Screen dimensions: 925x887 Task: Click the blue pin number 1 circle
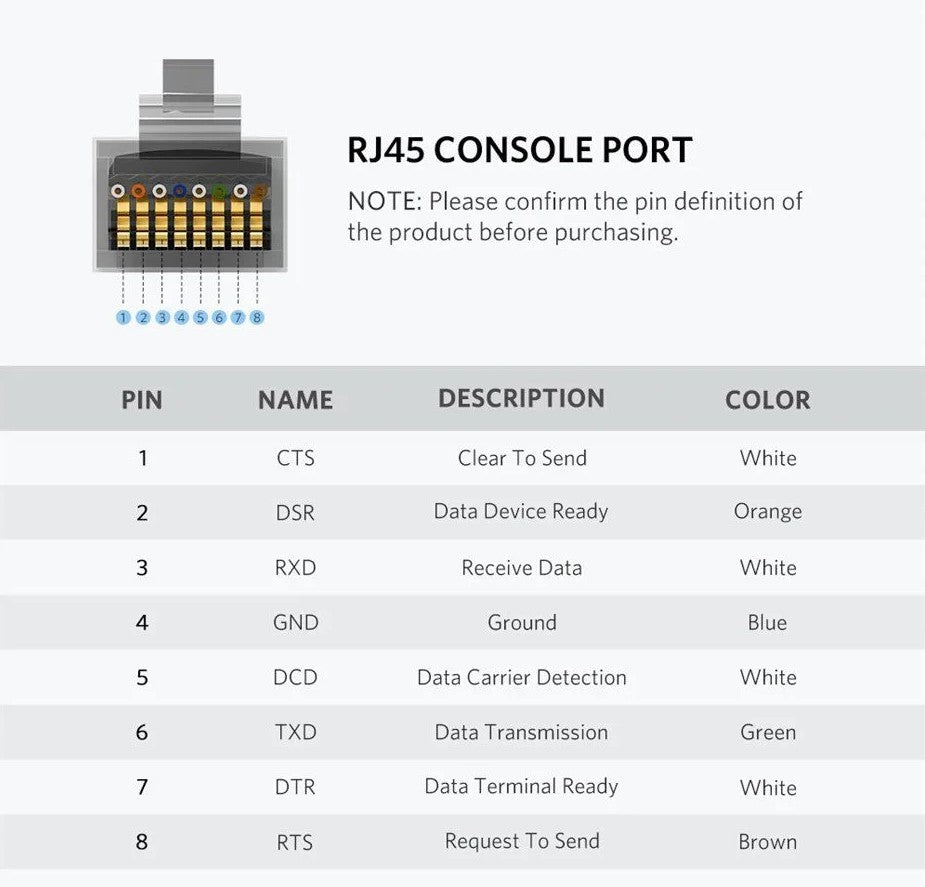123,317
